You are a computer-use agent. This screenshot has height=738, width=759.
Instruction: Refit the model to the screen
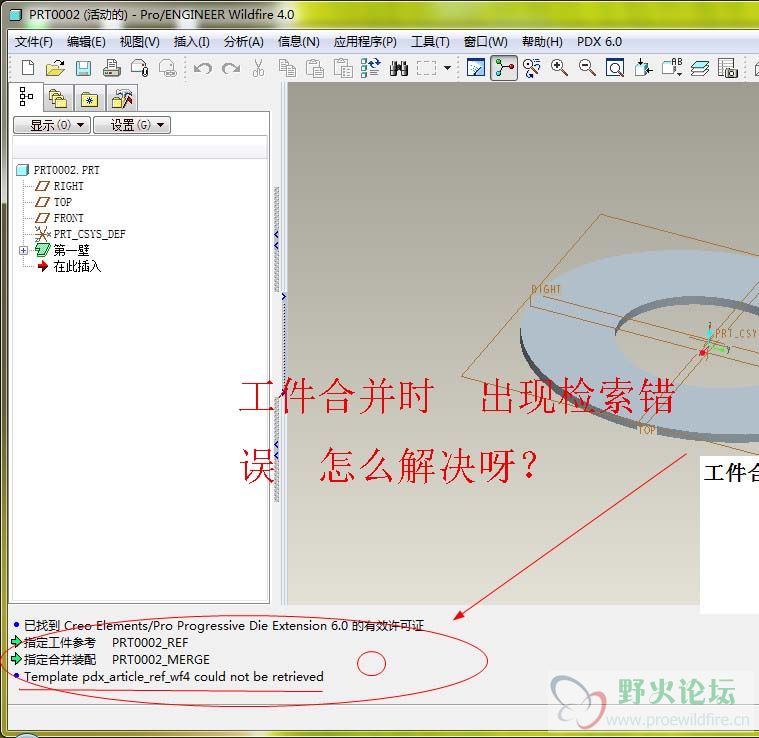615,68
